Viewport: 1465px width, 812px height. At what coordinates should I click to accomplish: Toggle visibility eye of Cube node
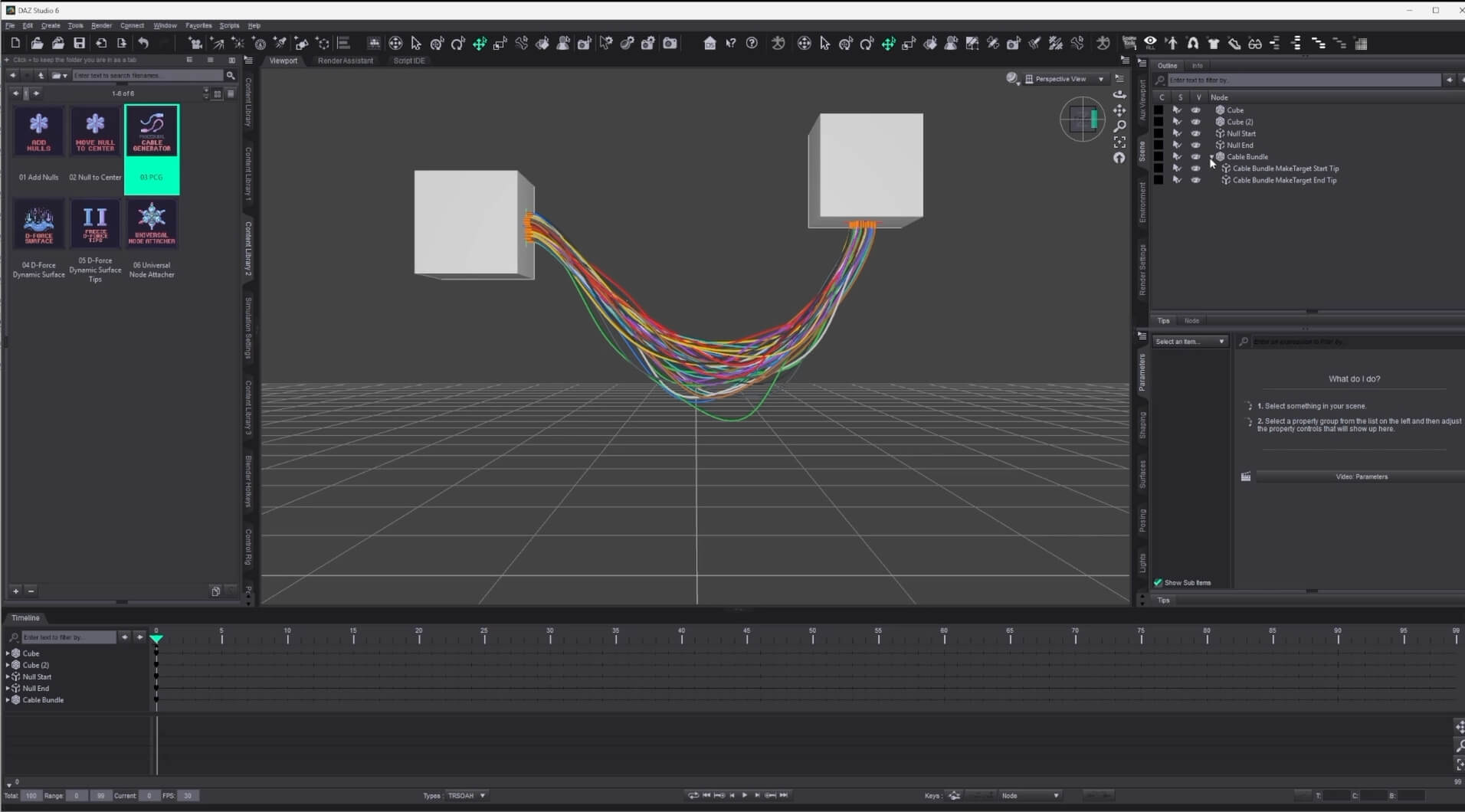[x=1195, y=110]
